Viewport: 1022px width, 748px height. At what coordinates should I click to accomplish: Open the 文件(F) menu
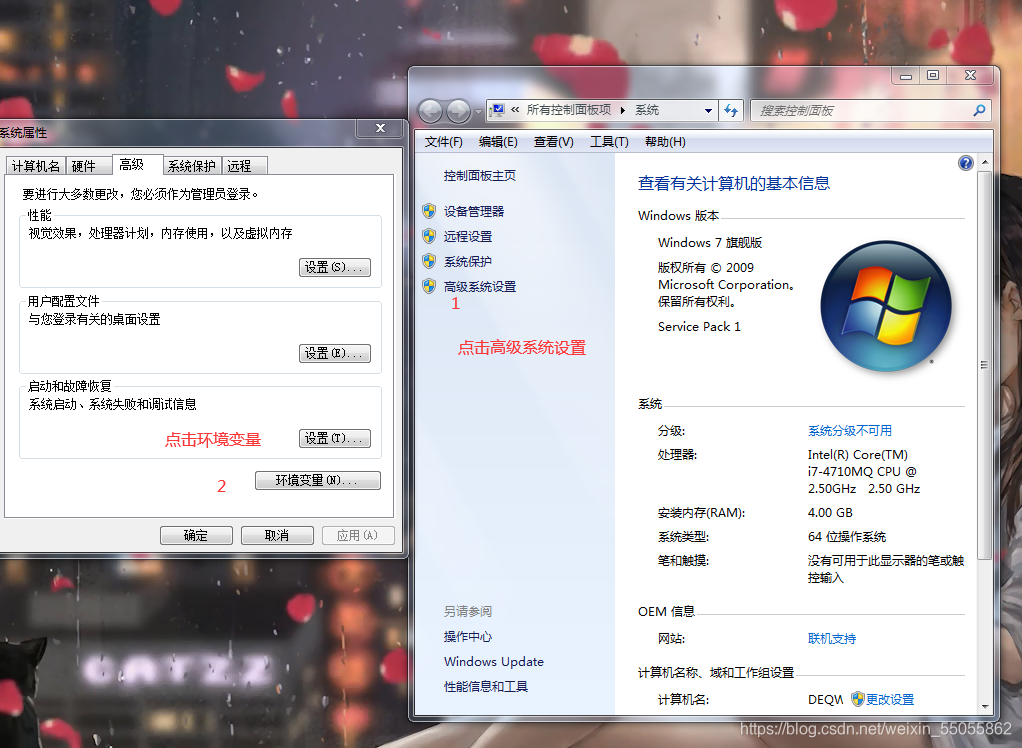click(443, 141)
